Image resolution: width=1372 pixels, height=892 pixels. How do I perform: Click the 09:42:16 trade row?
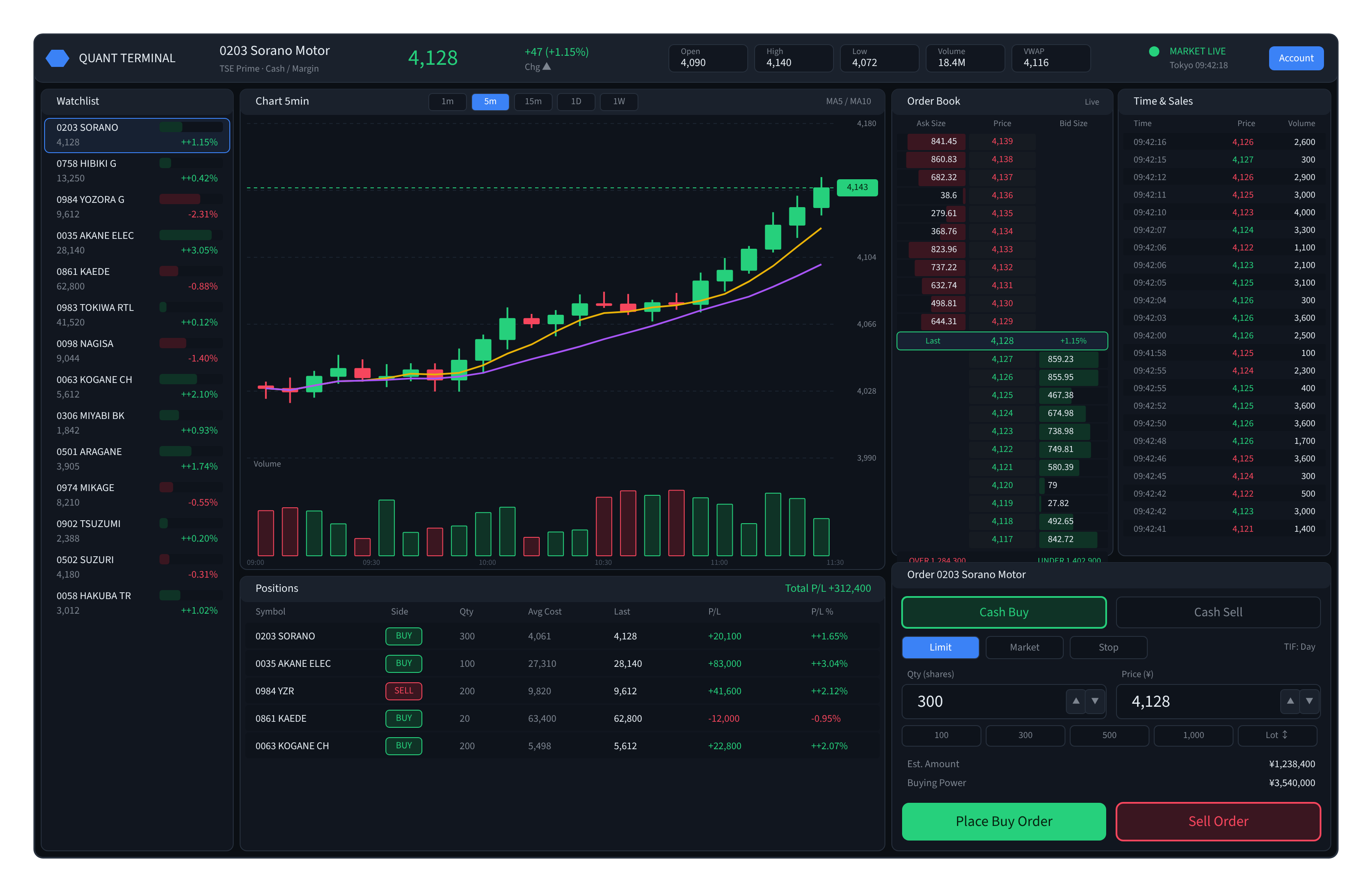point(1224,142)
